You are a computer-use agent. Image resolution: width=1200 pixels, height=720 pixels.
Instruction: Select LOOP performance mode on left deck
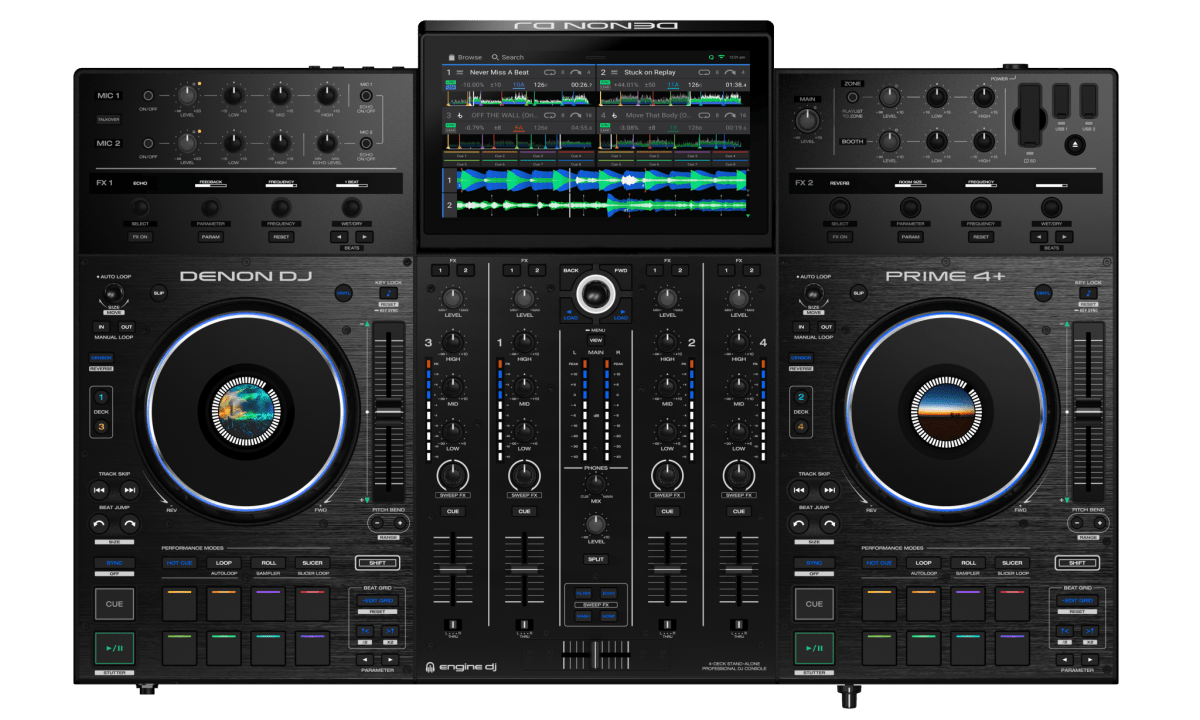click(224, 563)
